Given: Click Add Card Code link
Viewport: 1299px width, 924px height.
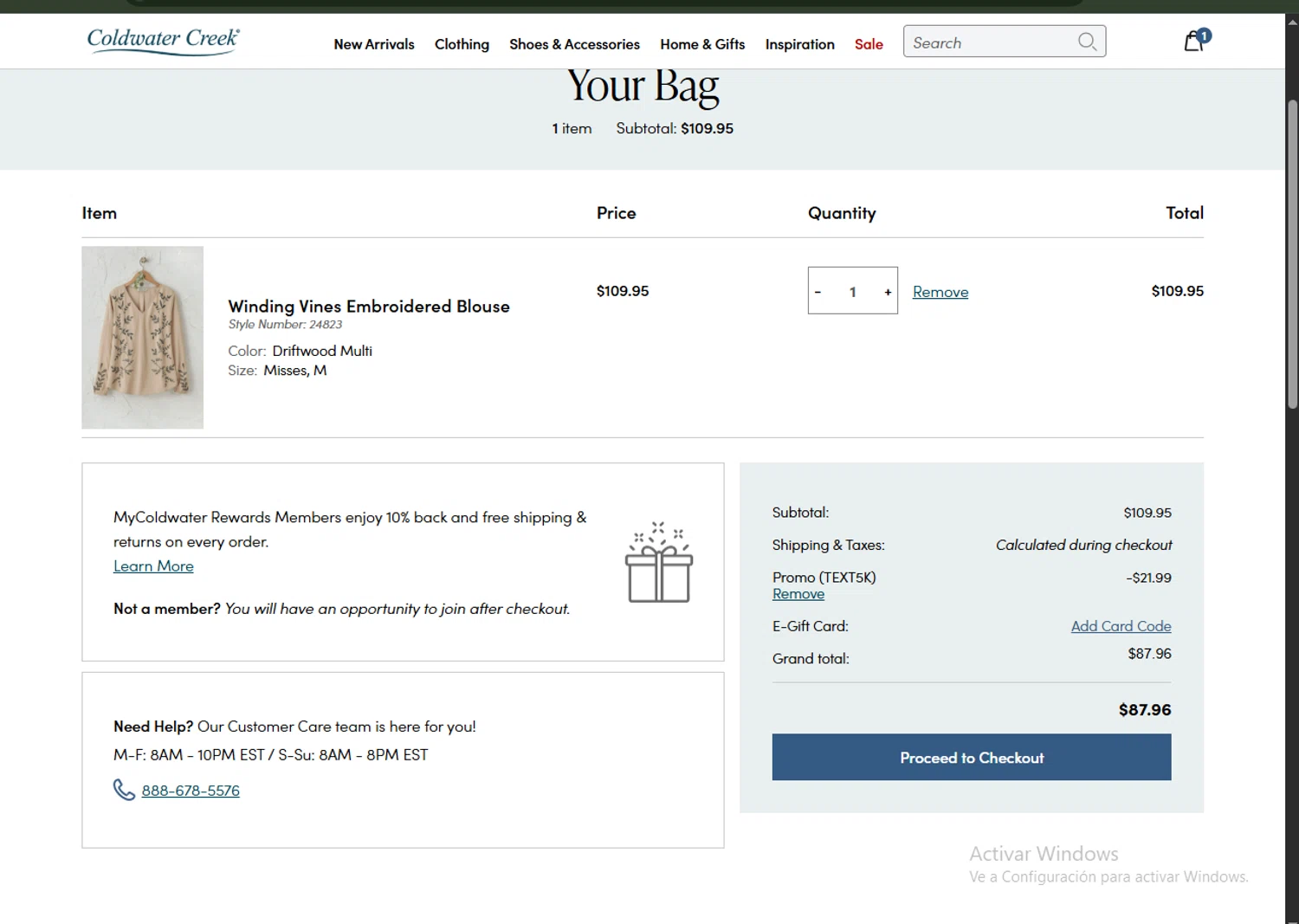Looking at the screenshot, I should coord(1121,626).
